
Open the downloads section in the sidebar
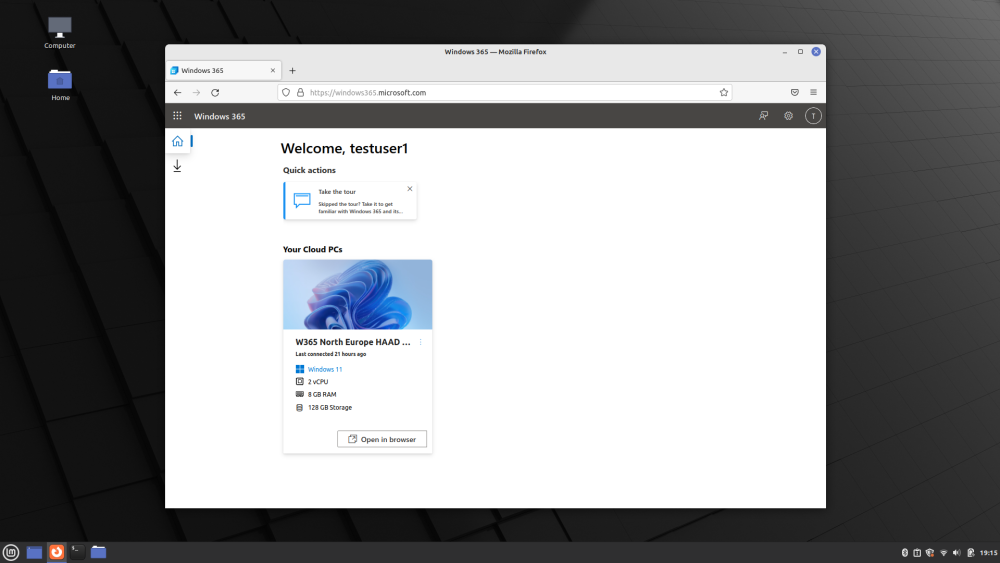click(177, 166)
